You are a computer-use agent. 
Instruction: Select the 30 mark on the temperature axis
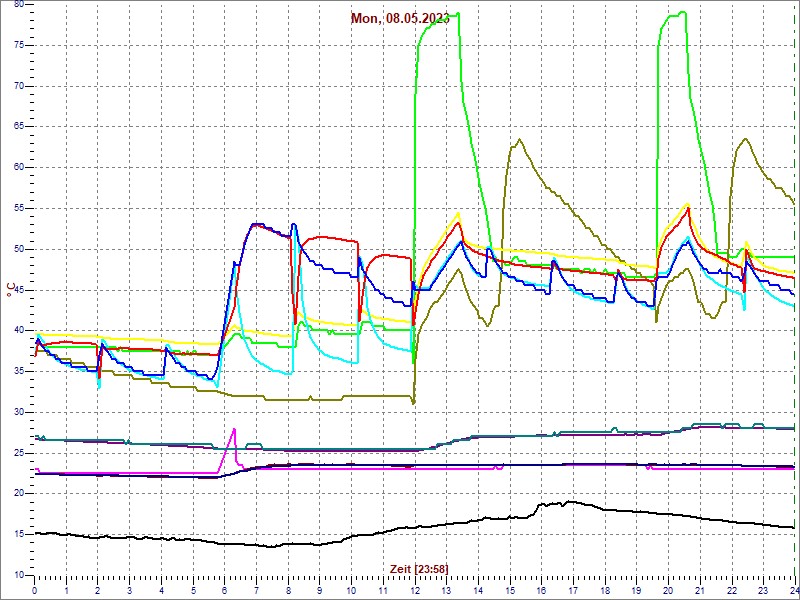tap(18, 412)
